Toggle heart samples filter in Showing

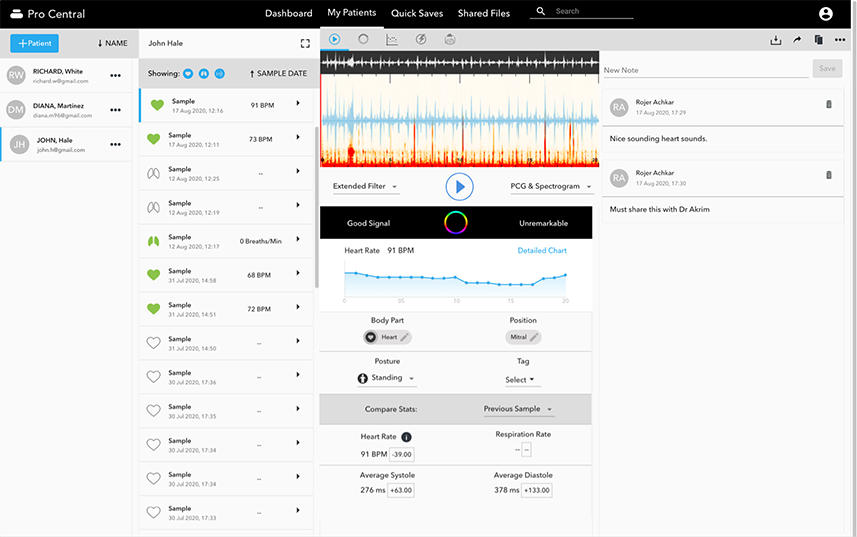pos(189,74)
